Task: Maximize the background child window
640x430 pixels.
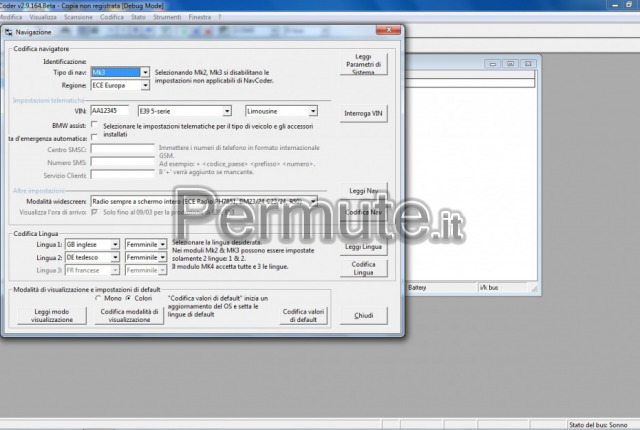Action: (510, 64)
